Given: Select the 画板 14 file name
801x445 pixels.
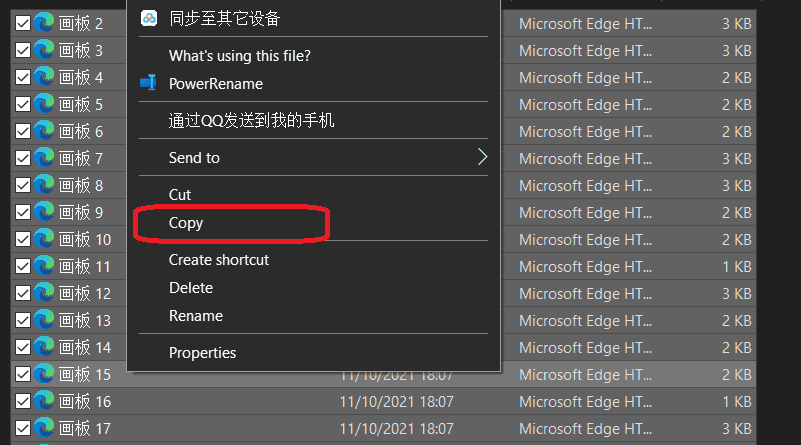Looking at the screenshot, I should (85, 347).
